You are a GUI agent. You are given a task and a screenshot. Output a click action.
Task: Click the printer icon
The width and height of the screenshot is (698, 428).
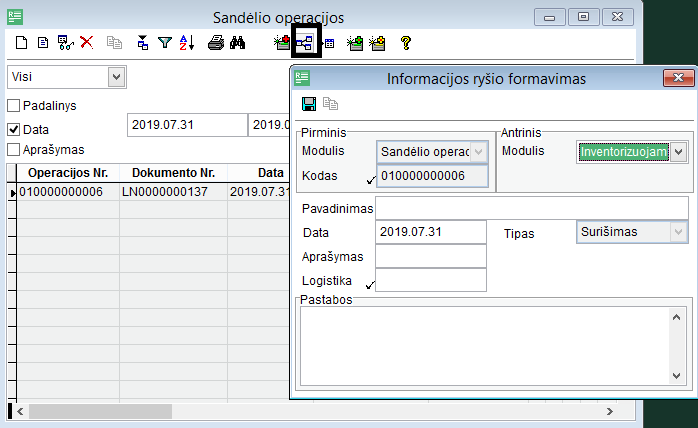pyautogui.click(x=215, y=43)
